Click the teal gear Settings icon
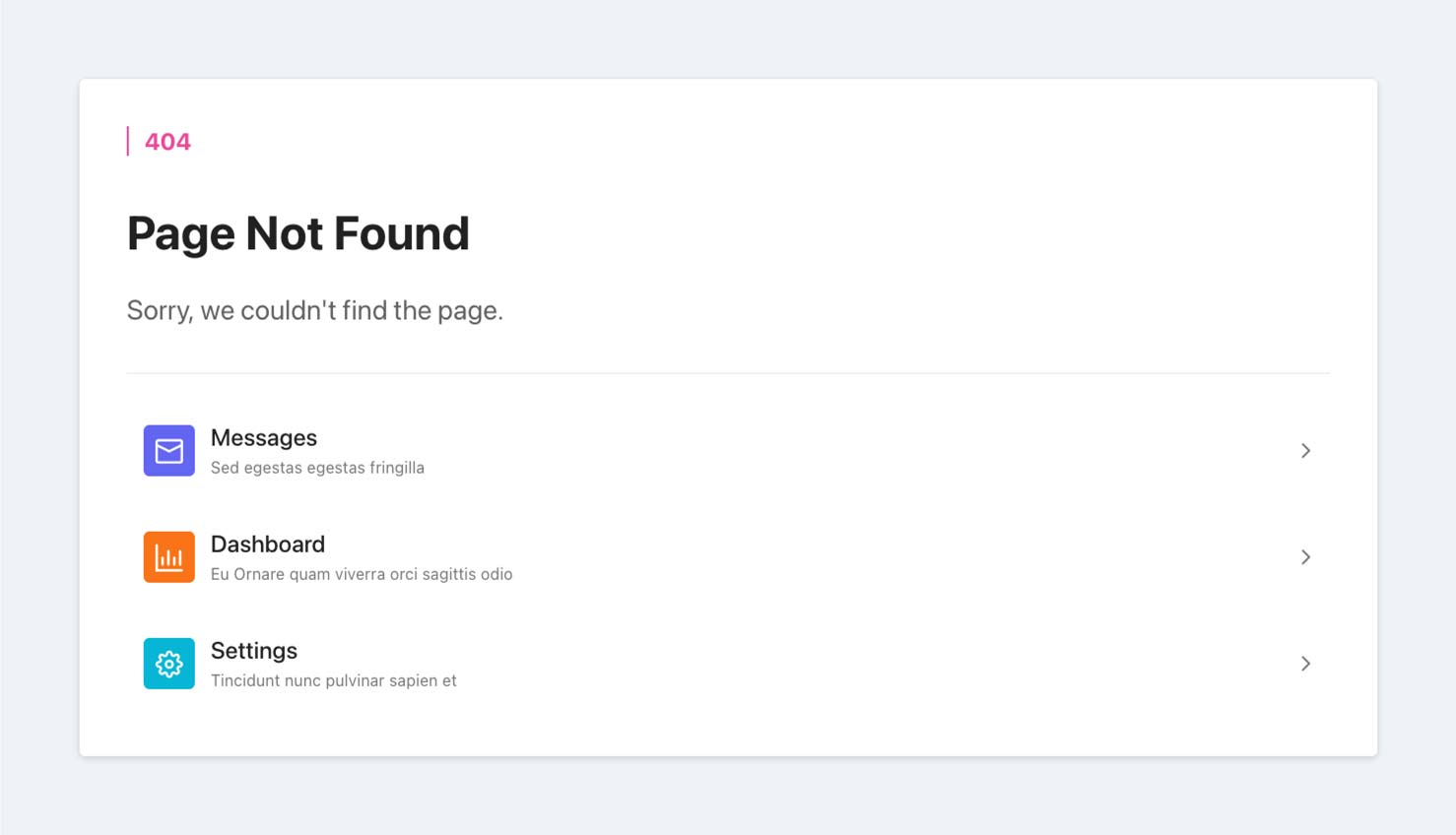The image size is (1456, 835). click(168, 664)
